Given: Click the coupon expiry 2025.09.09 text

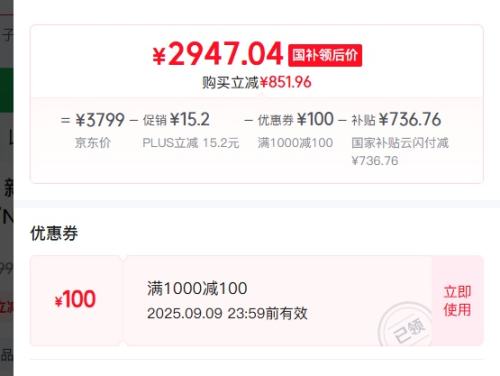Looking at the screenshot, I should click(227, 313).
